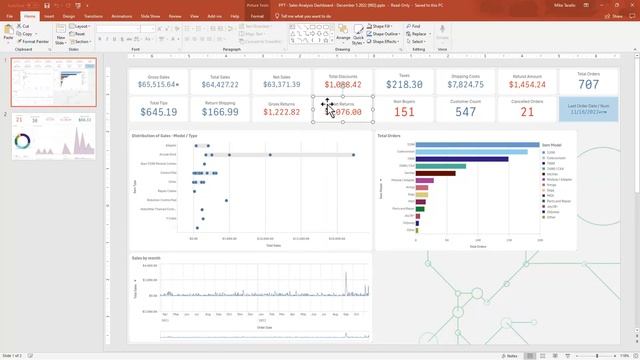640x360 pixels.
Task: Switch to Slide Sorter view
Action: coord(542,356)
